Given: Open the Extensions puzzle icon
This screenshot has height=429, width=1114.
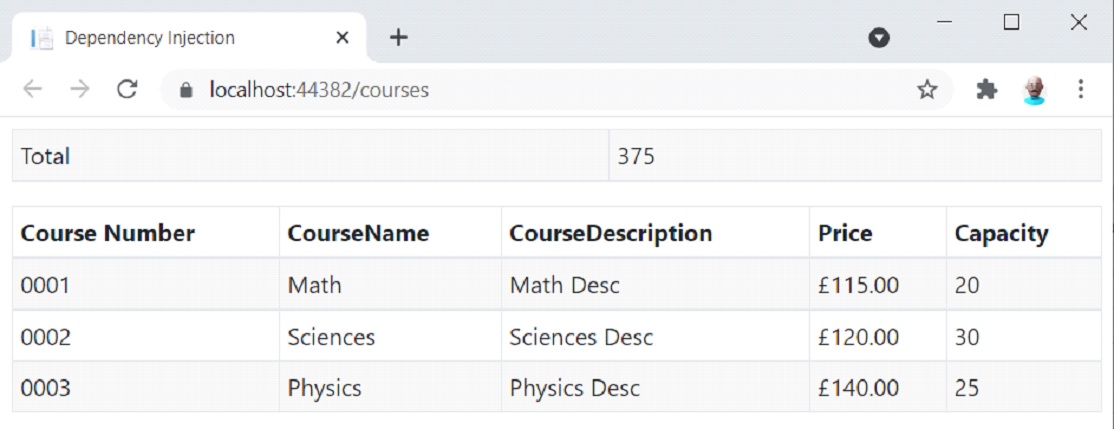Looking at the screenshot, I should pyautogui.click(x=986, y=90).
